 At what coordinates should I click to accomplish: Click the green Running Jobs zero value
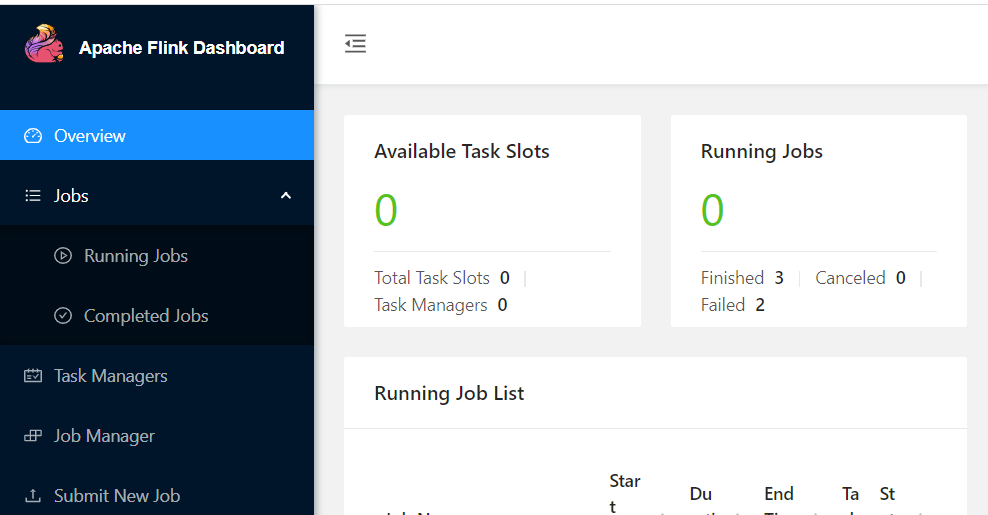(x=712, y=210)
